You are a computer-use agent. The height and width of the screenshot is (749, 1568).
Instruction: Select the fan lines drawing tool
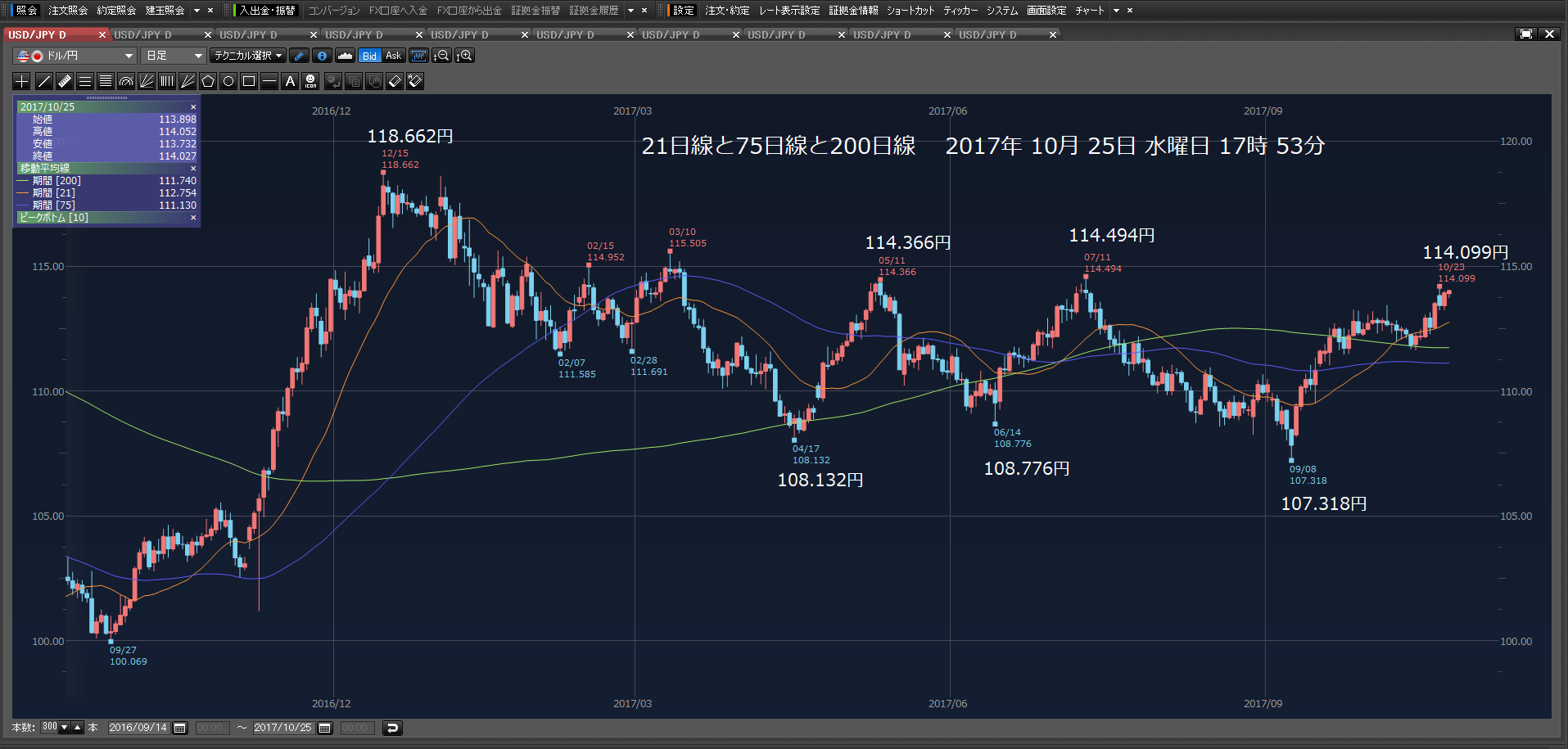pyautogui.click(x=147, y=81)
